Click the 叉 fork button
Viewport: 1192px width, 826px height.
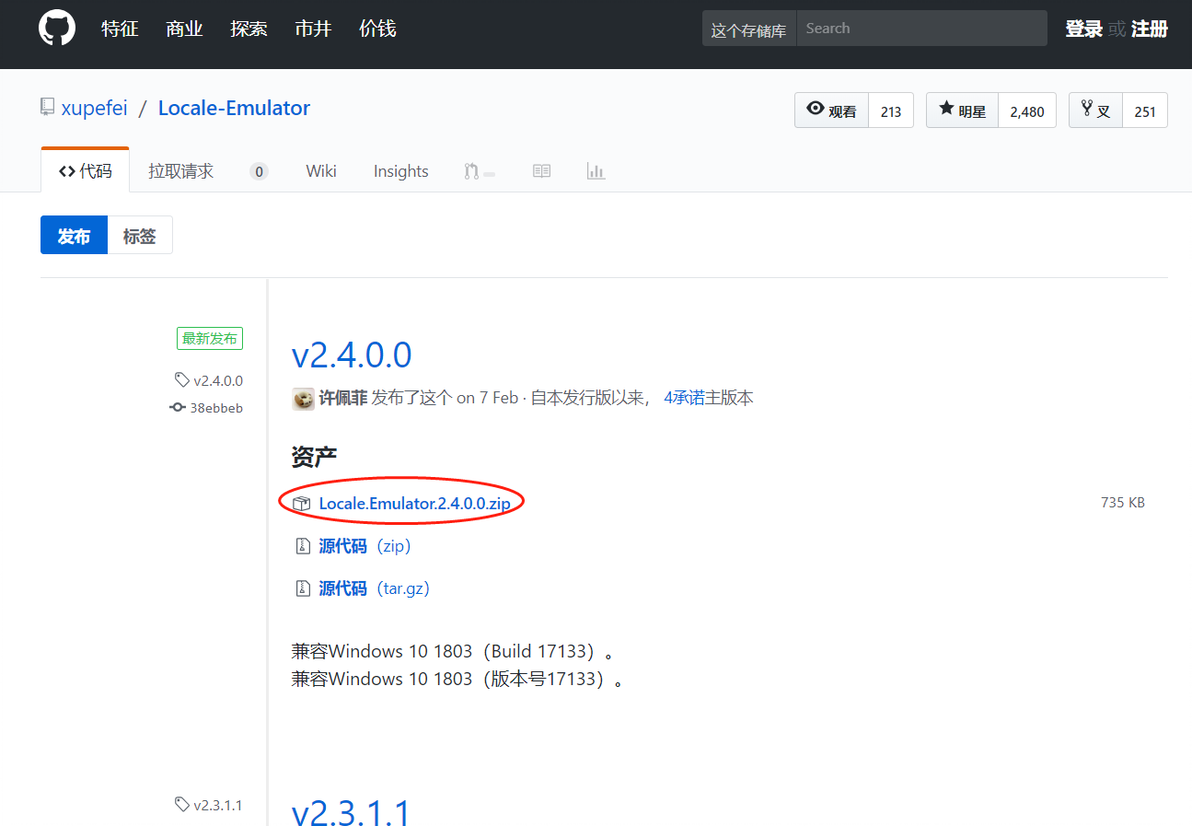pos(1095,111)
